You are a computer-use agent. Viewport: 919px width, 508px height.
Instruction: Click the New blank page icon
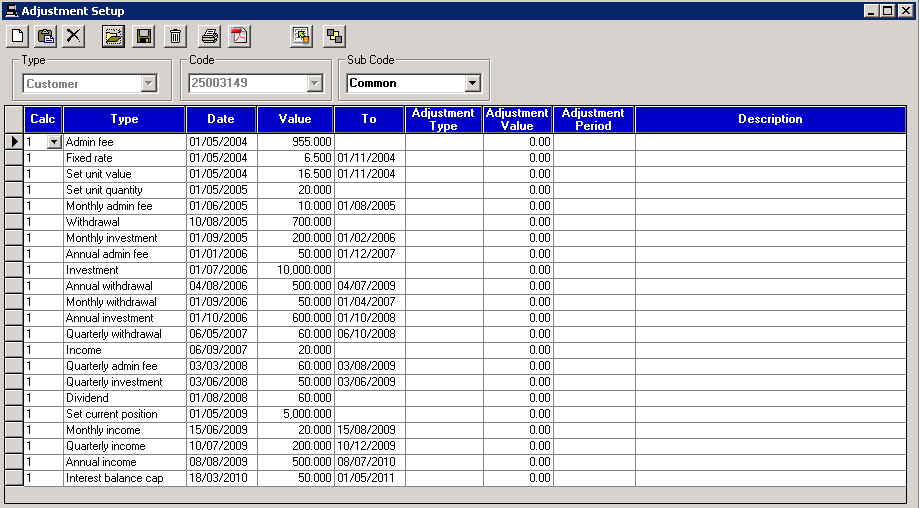pos(18,36)
